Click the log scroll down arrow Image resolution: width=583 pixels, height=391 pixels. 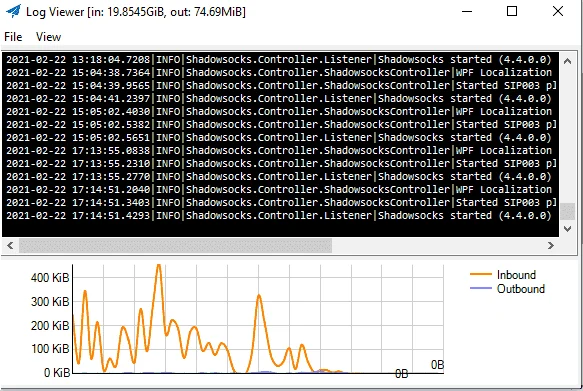567,229
